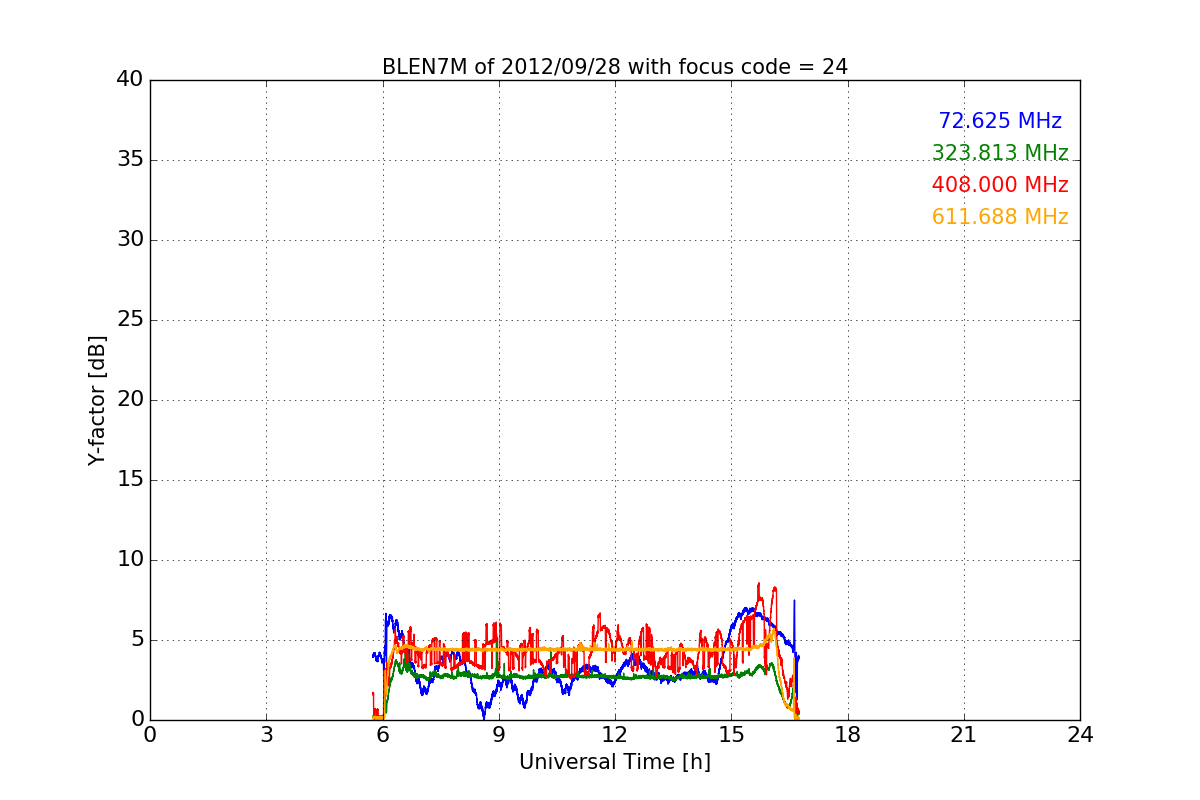Click the plot title "BLEN7M of 2012/09/28 with focus code = 24"
The height and width of the screenshot is (800, 1200).
click(614, 67)
